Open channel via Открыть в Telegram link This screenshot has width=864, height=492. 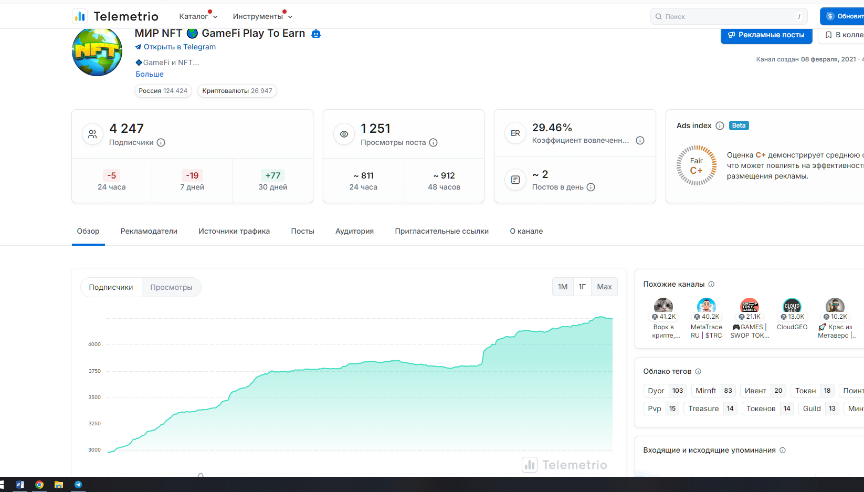[175, 47]
